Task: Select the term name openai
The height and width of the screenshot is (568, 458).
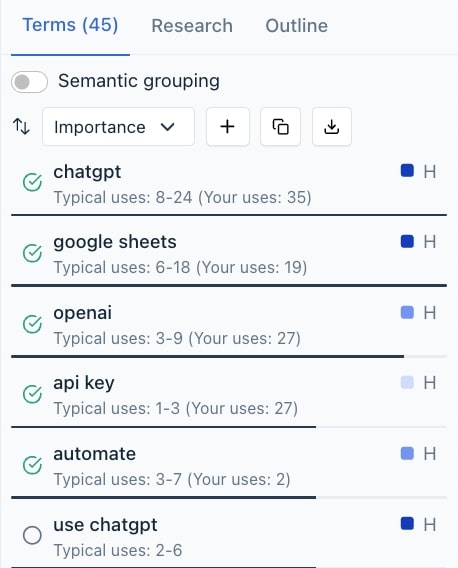Action: click(83, 313)
